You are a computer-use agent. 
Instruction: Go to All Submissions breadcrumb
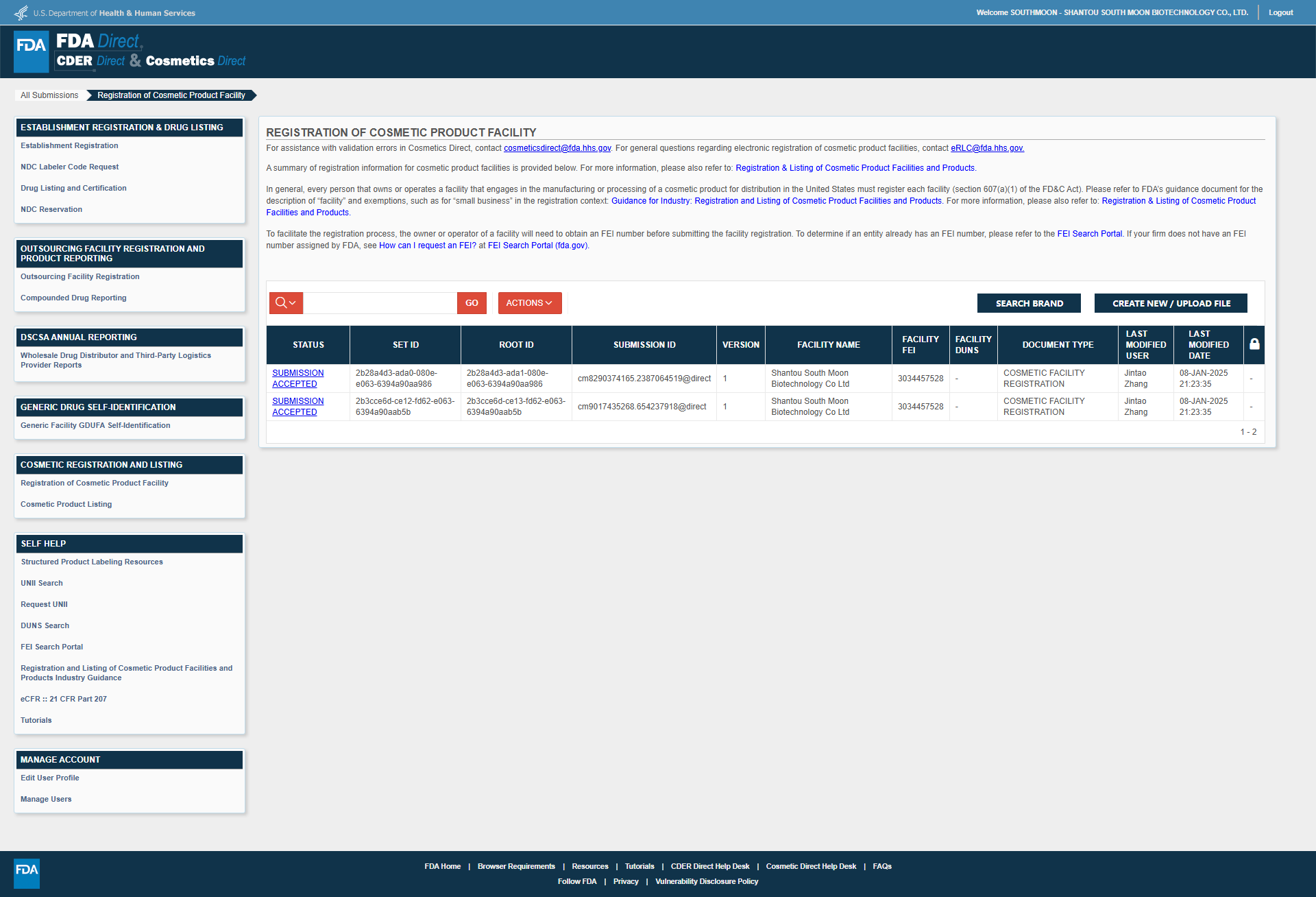49,95
